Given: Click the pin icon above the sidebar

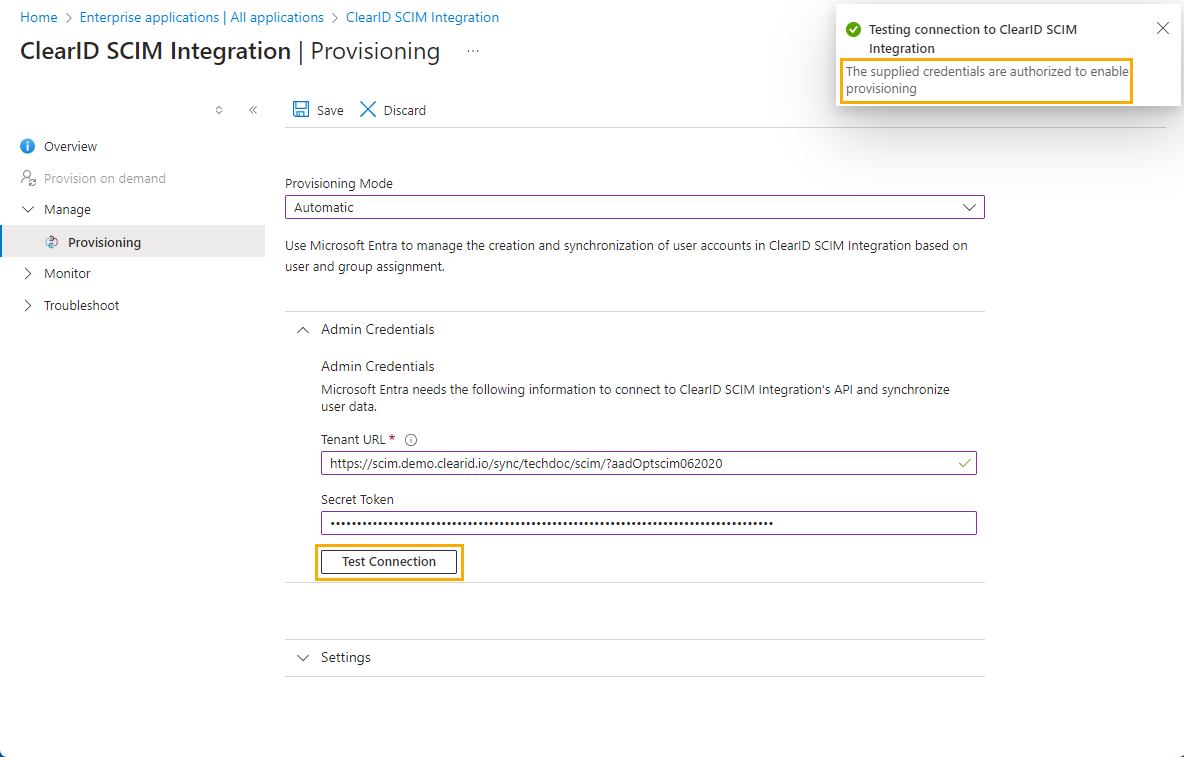Looking at the screenshot, I should pos(218,110).
